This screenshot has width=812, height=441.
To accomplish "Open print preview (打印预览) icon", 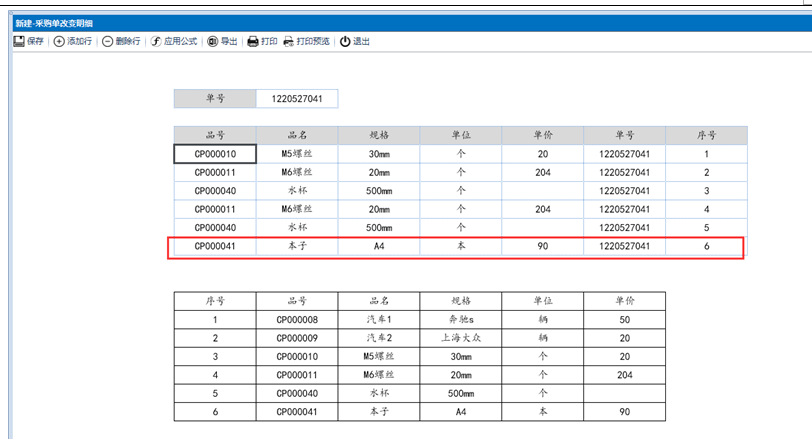I will [x=289, y=41].
